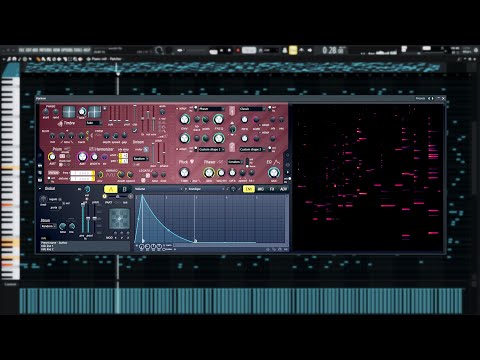Open the Timbre 2 harmonic preview
The height and width of the screenshot is (360, 480).
pos(94,112)
